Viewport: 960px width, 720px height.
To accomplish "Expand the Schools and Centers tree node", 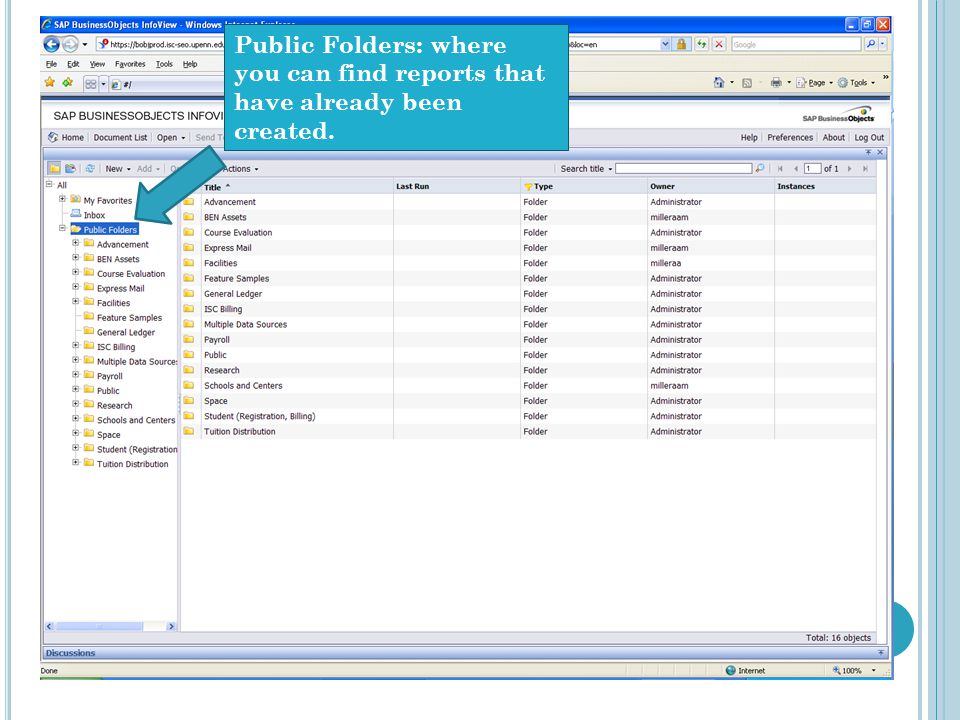I will (76, 419).
